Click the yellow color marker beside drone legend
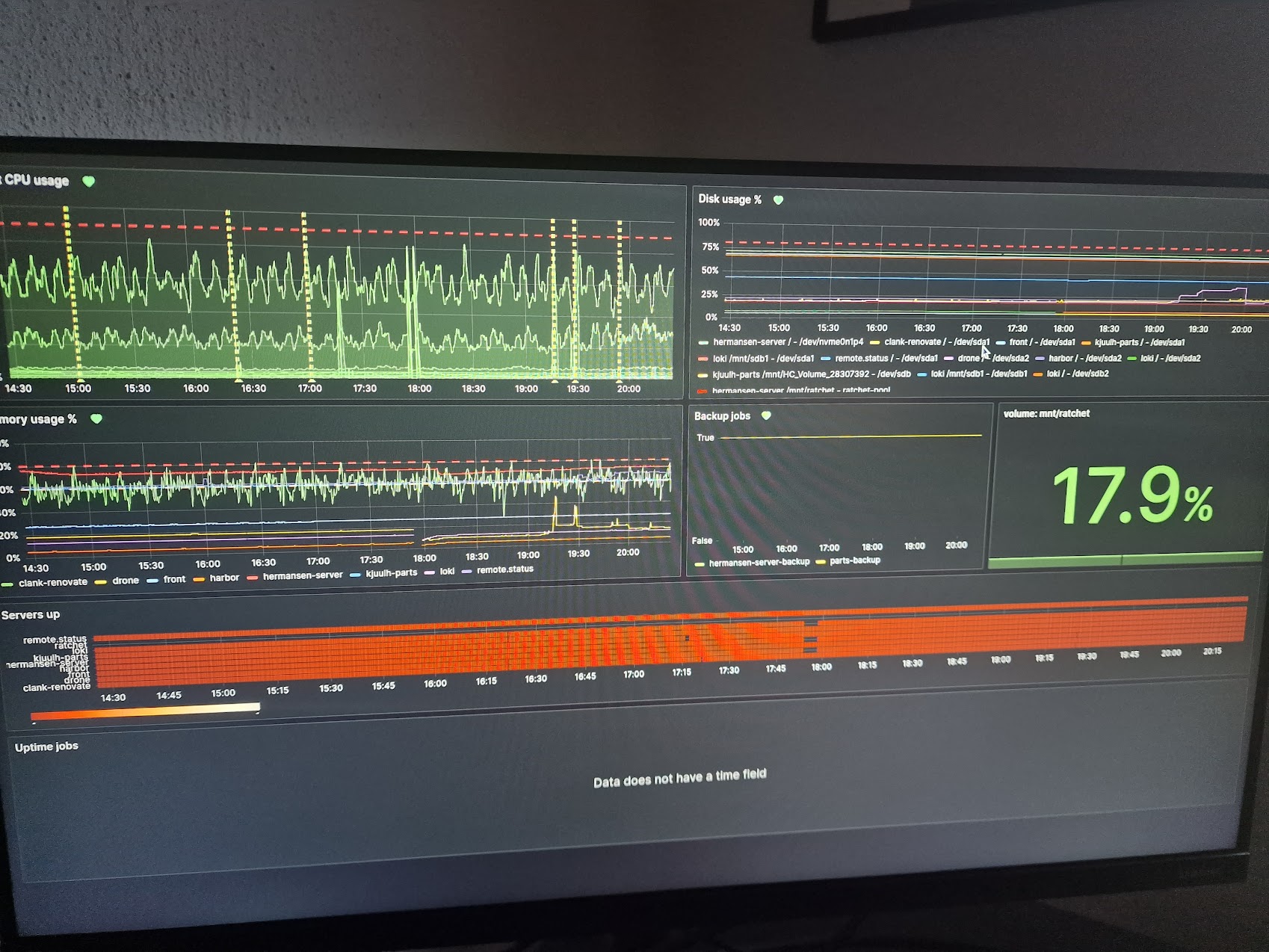Image resolution: width=1269 pixels, height=952 pixels. (100, 581)
